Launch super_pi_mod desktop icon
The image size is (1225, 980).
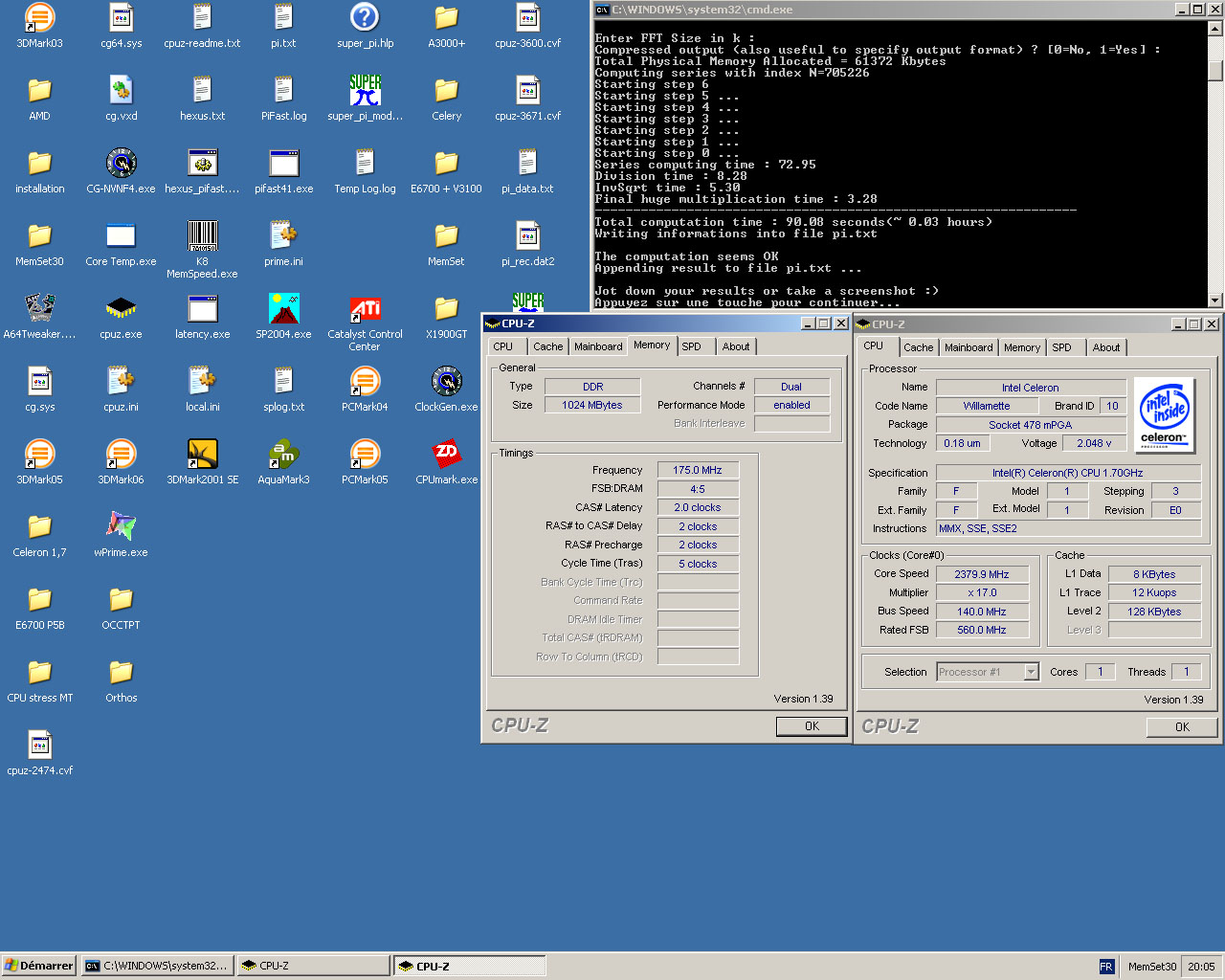(365, 90)
